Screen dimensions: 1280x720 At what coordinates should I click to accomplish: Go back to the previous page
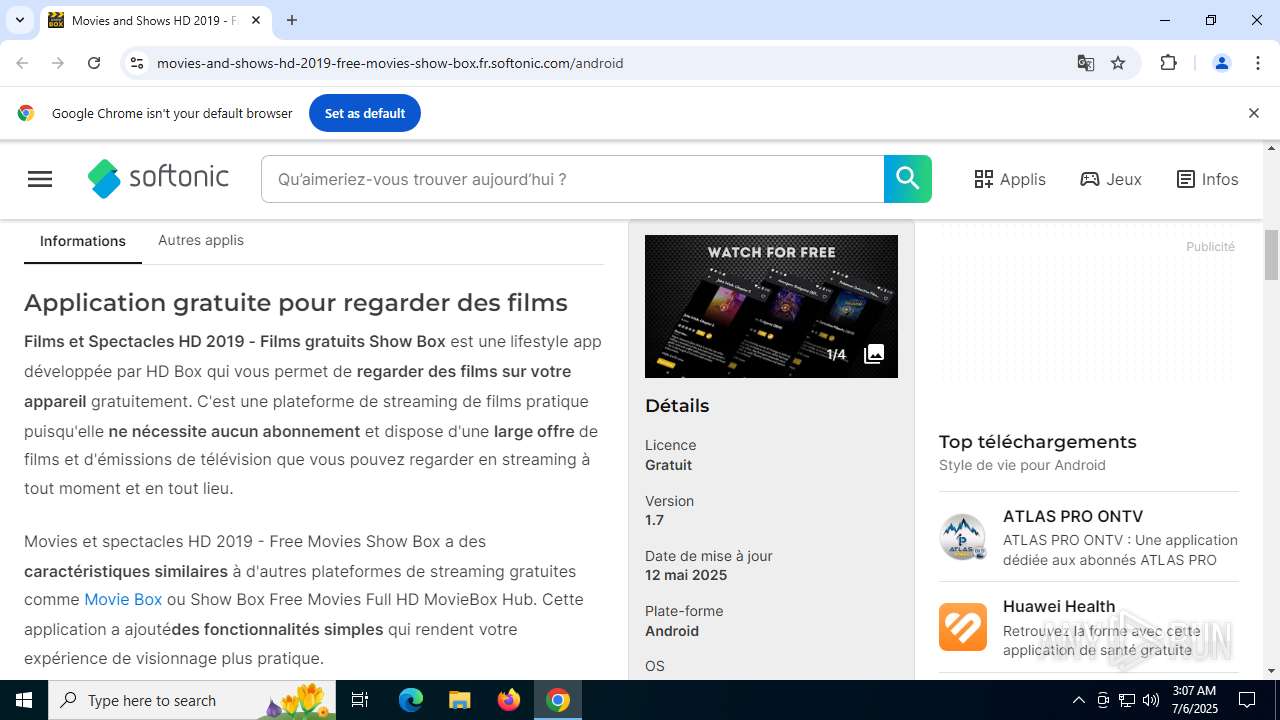tap(22, 63)
